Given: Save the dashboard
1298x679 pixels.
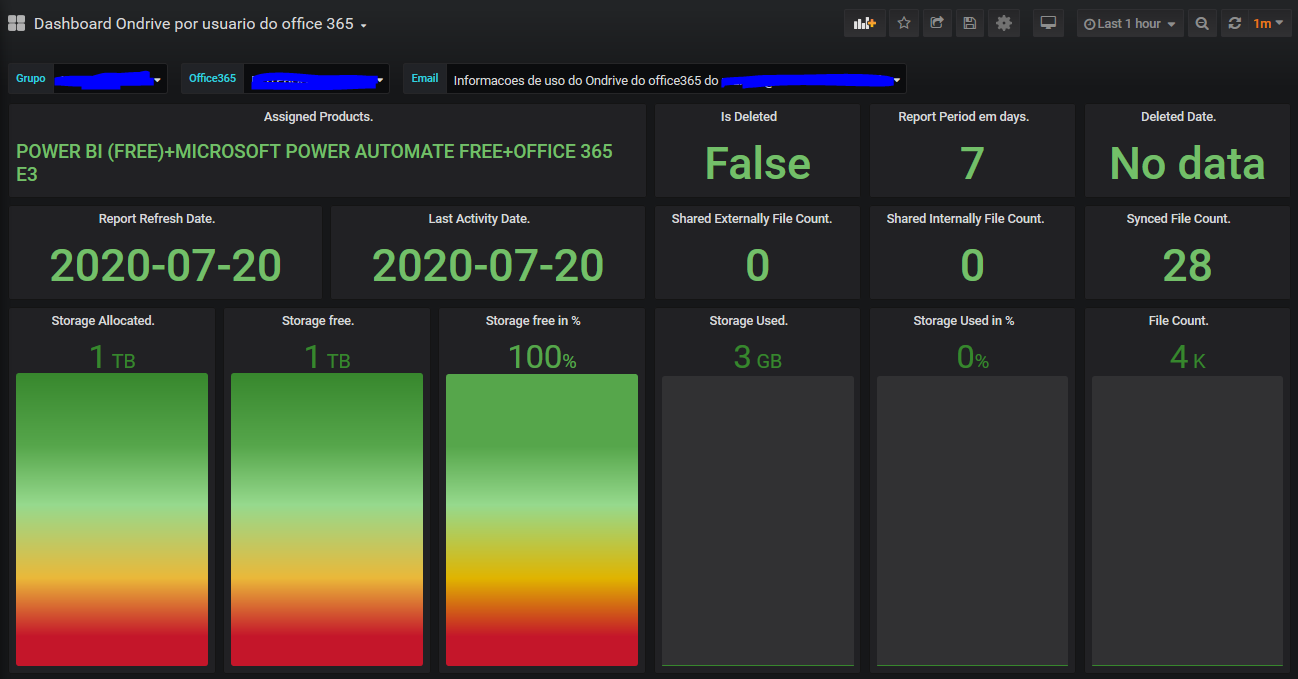Looking at the screenshot, I should [969, 23].
